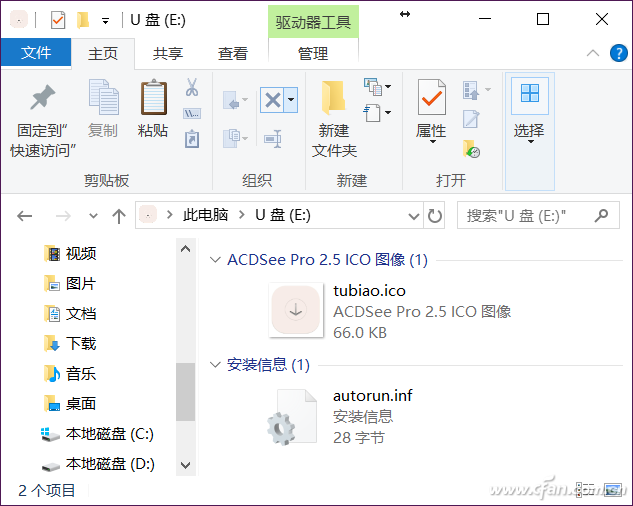Select the autorun.inf file
The width and height of the screenshot is (633, 506).
[339, 417]
